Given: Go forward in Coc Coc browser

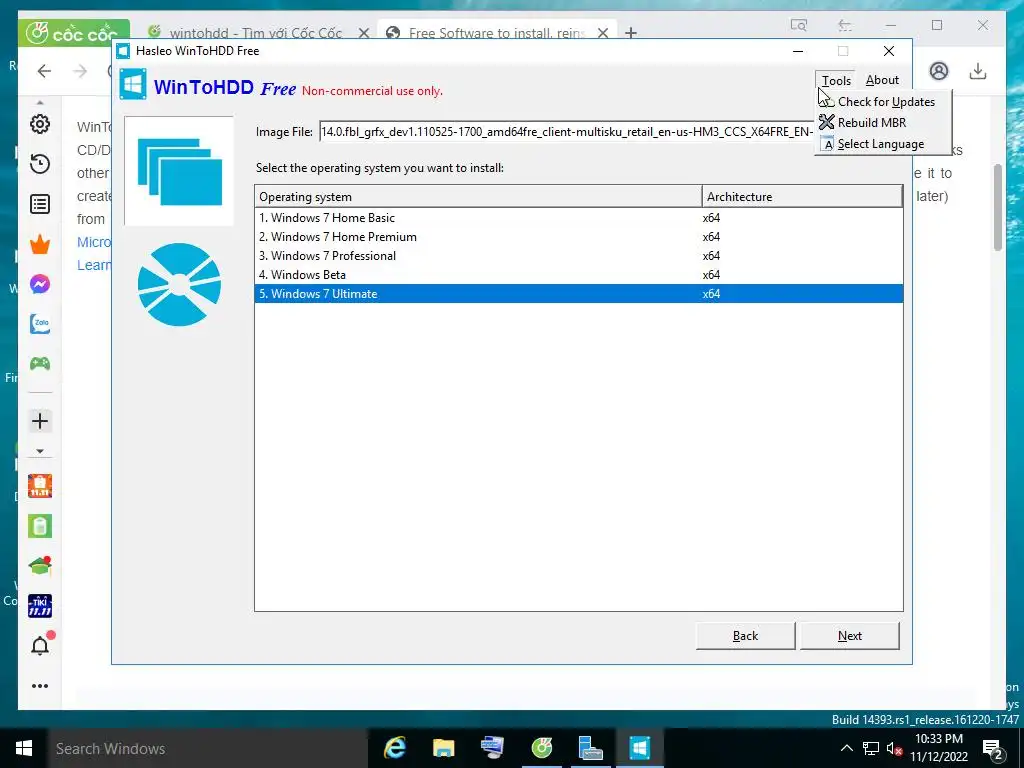Looking at the screenshot, I should click(80, 71).
